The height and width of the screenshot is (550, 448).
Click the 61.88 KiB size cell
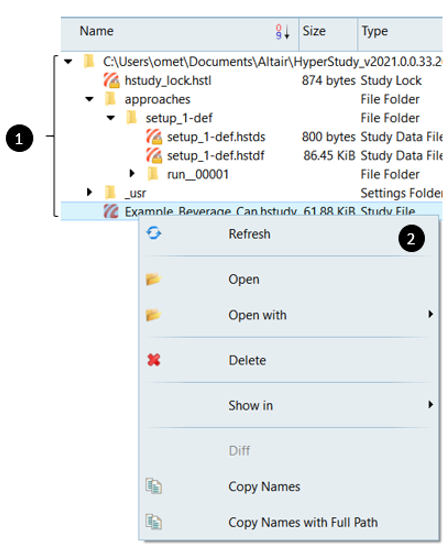coord(329,211)
